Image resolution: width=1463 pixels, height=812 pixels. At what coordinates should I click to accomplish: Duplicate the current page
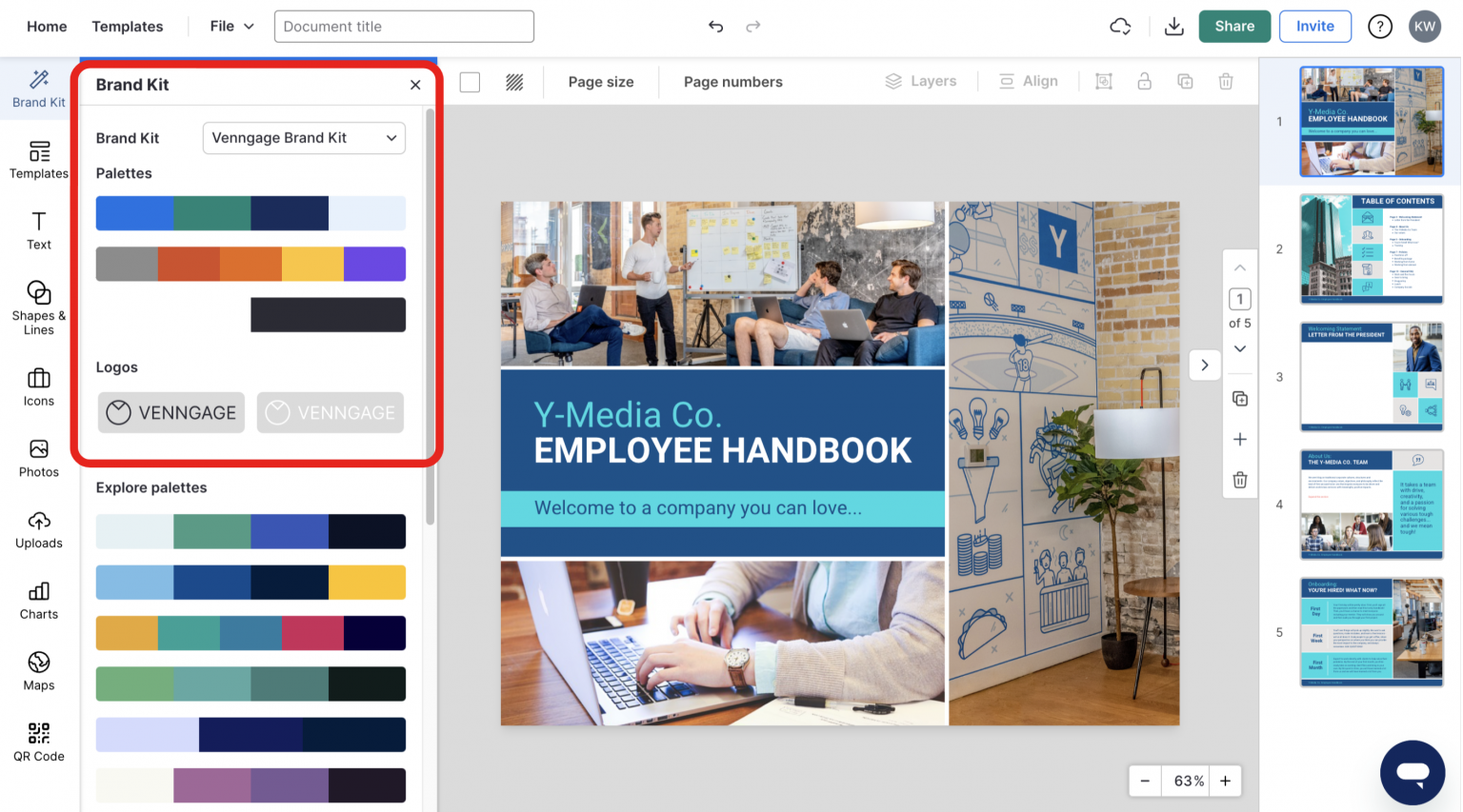click(1239, 398)
